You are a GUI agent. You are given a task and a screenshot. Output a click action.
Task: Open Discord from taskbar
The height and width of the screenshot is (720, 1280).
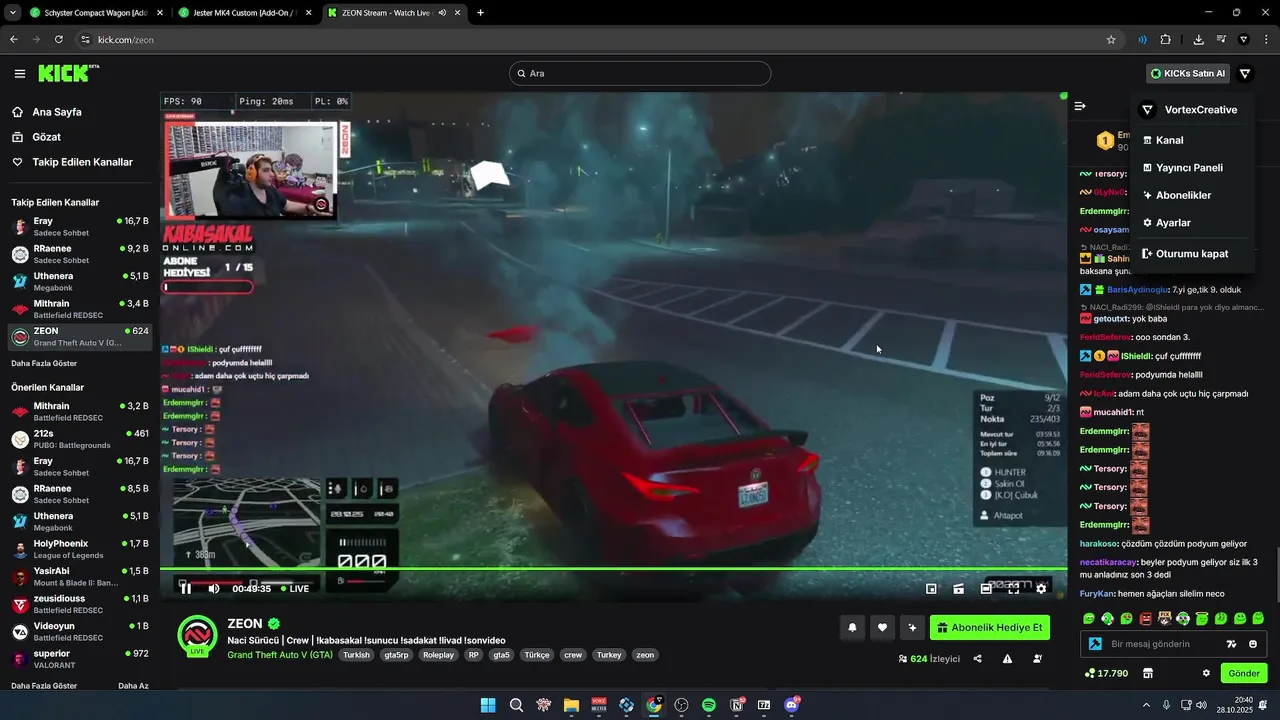tap(792, 705)
